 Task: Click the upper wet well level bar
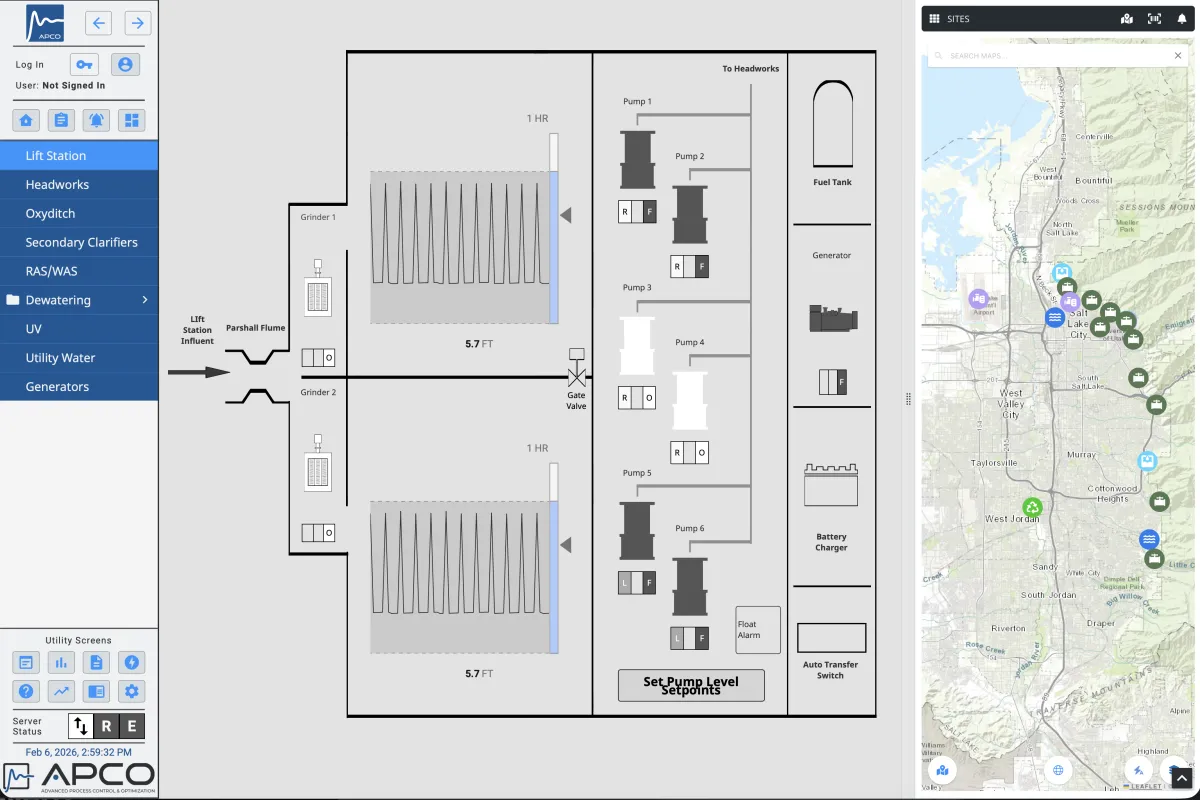coord(553,228)
